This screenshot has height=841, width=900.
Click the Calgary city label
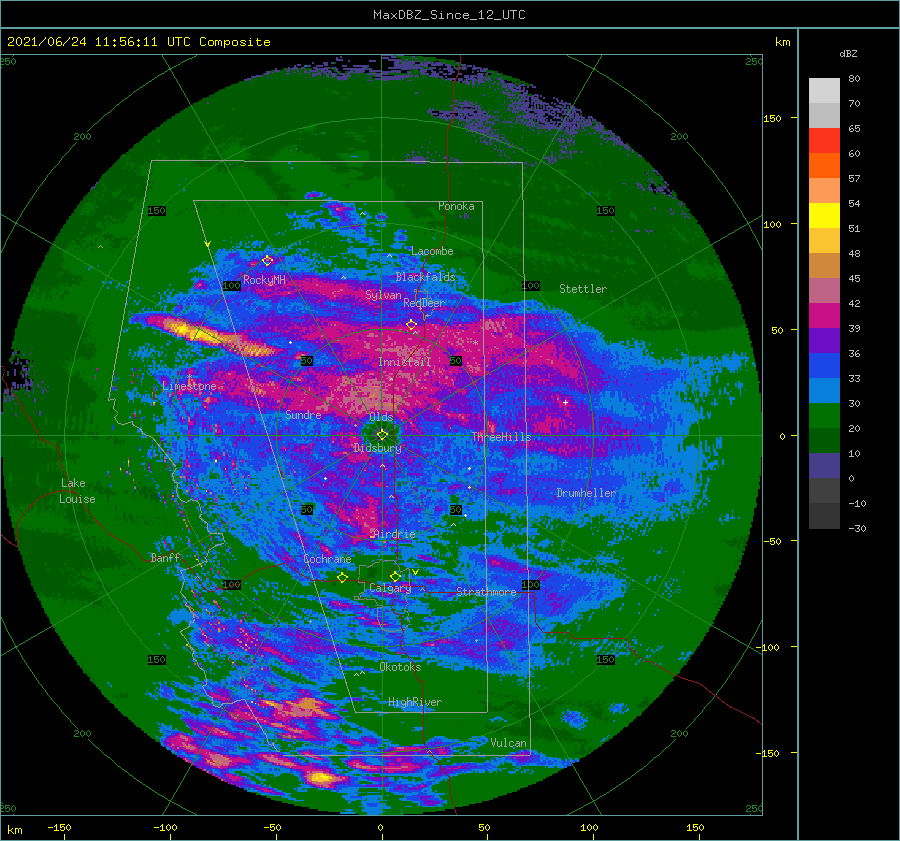point(390,588)
